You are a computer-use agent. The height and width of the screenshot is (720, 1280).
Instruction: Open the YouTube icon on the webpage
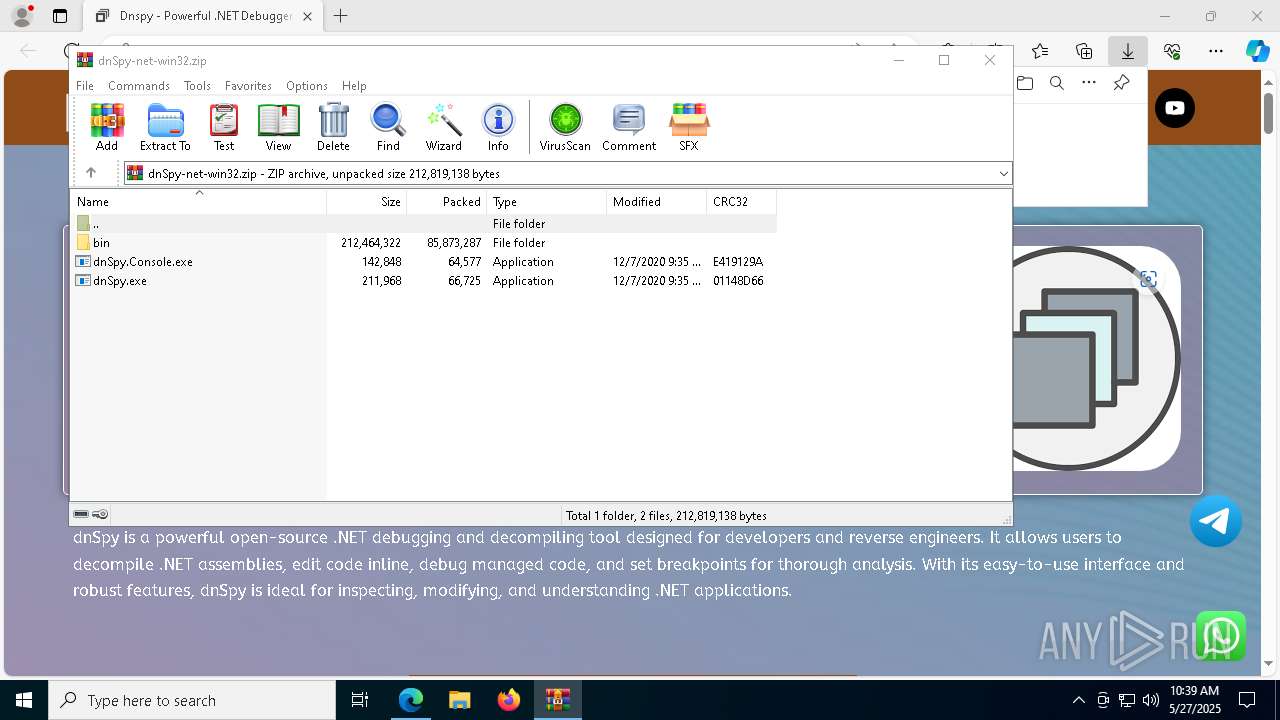pyautogui.click(x=1175, y=108)
